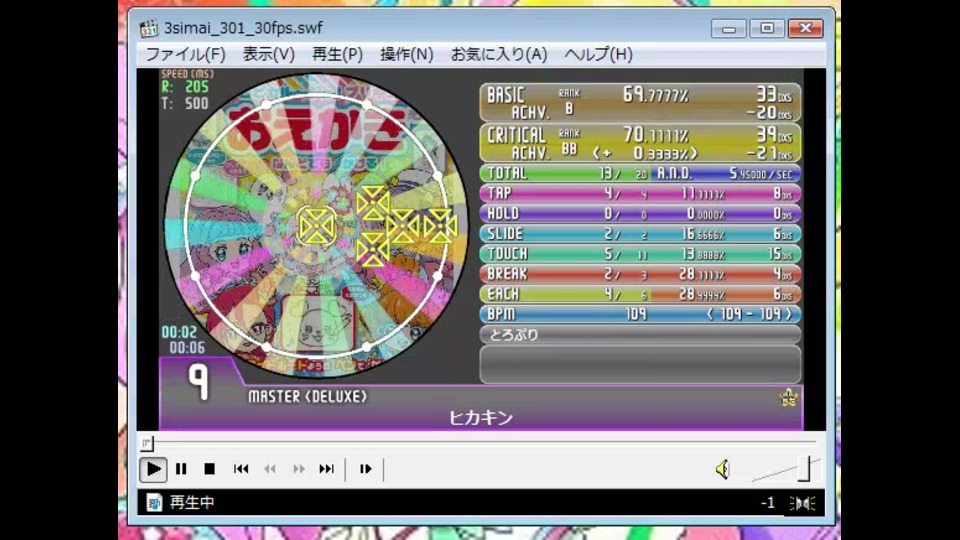
Task: Click the 00:06 total time display
Action: coord(187,348)
